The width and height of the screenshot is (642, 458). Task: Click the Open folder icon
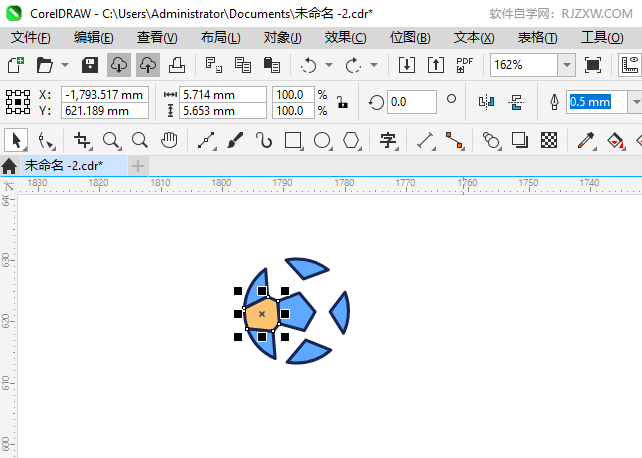[44, 65]
